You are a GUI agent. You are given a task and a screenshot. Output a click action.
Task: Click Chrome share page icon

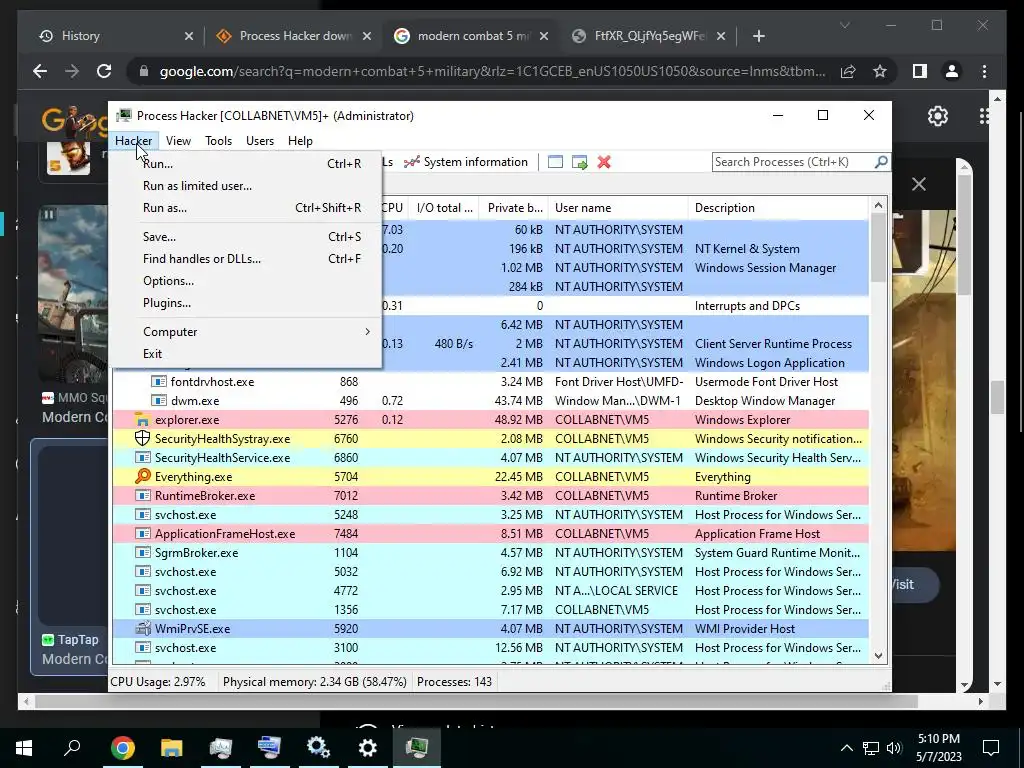coord(848,71)
